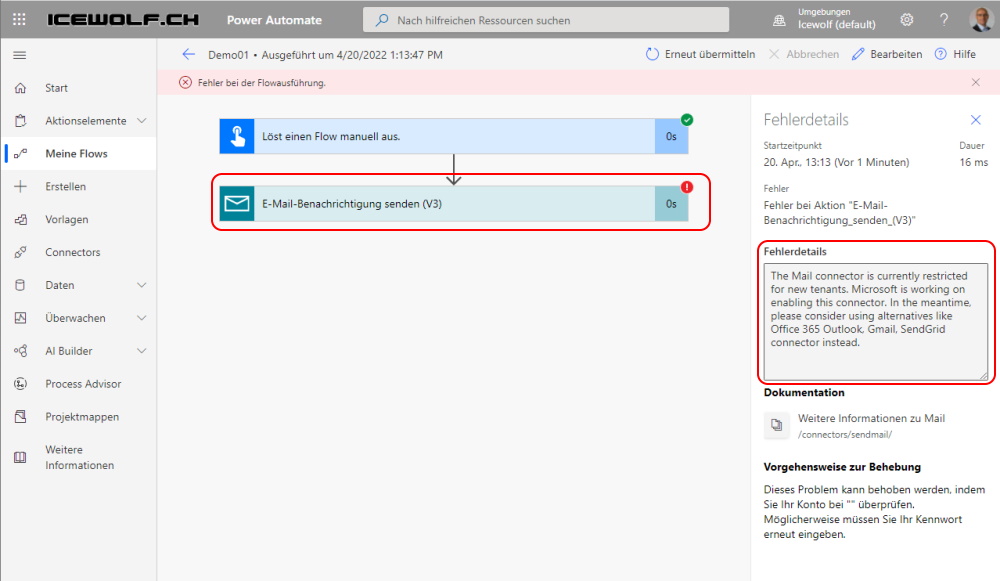Click the Vorlagen icon
Image resolution: width=1000 pixels, height=581 pixels.
point(20,219)
